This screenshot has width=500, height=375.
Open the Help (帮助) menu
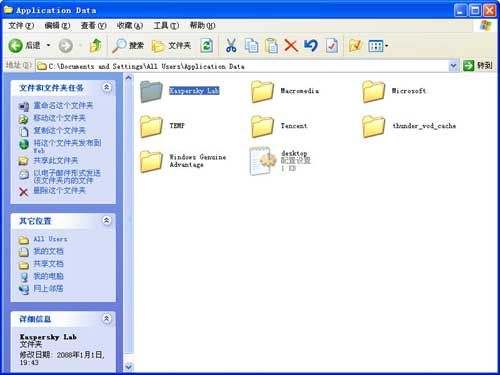click(202, 25)
